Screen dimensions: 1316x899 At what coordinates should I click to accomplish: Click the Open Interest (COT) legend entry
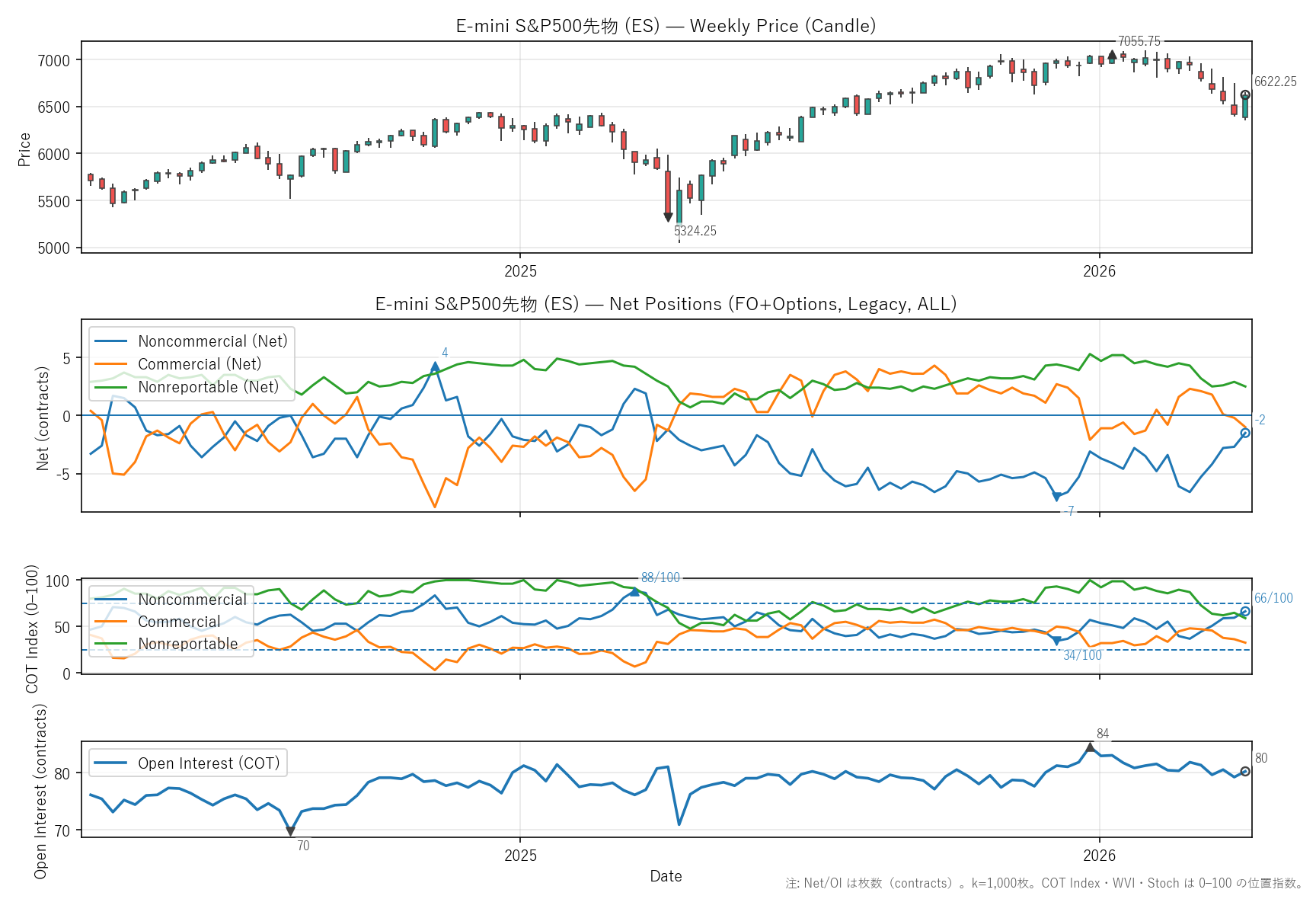click(208, 763)
